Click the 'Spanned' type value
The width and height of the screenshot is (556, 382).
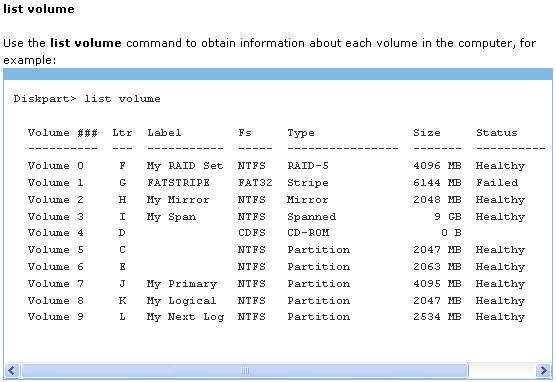pyautogui.click(x=311, y=217)
